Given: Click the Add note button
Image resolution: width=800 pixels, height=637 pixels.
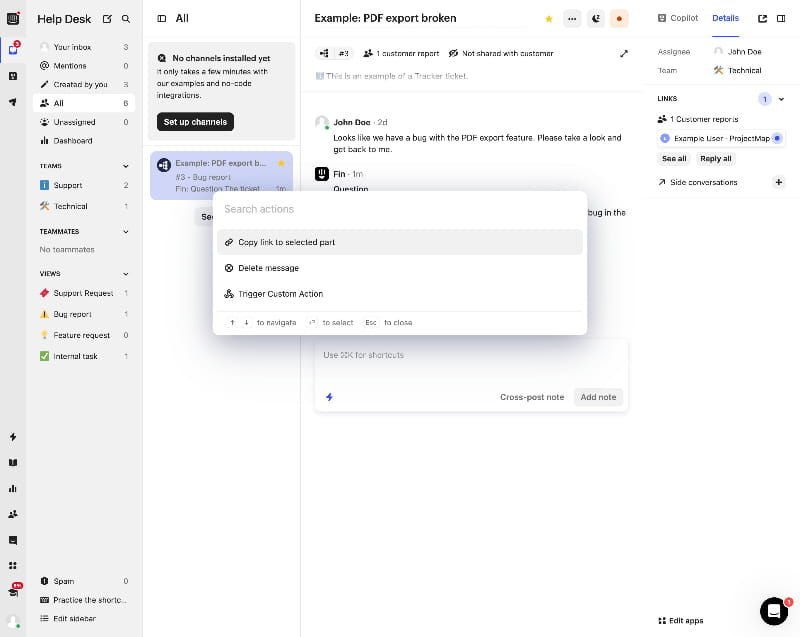Looking at the screenshot, I should pos(598,397).
